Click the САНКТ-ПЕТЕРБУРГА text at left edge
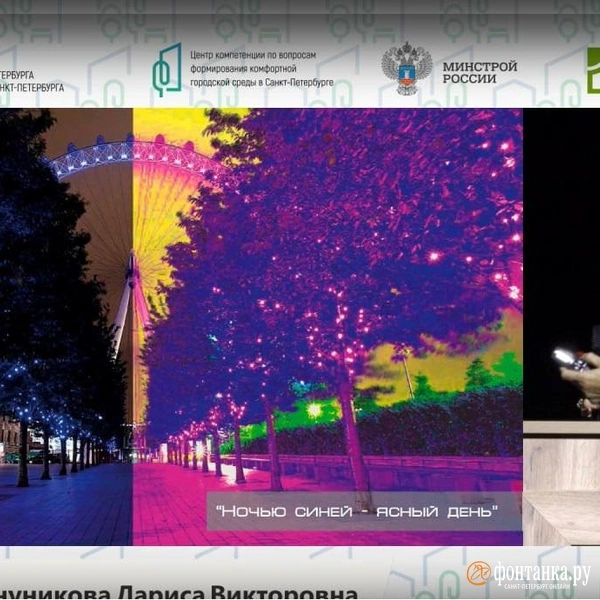 point(32,88)
